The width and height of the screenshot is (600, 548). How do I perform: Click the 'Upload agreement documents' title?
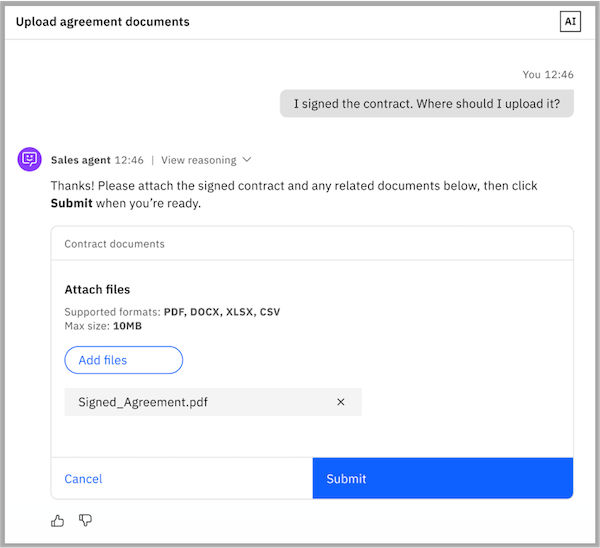pyautogui.click(x=103, y=22)
